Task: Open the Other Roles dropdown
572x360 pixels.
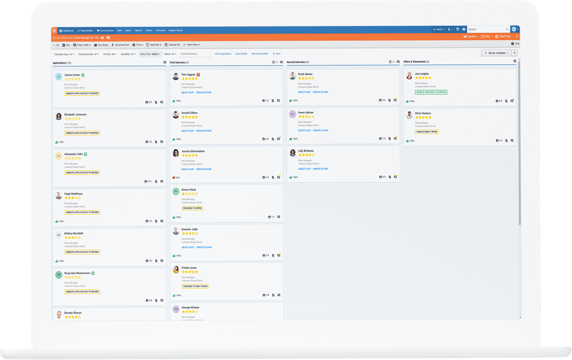Action: [192, 45]
